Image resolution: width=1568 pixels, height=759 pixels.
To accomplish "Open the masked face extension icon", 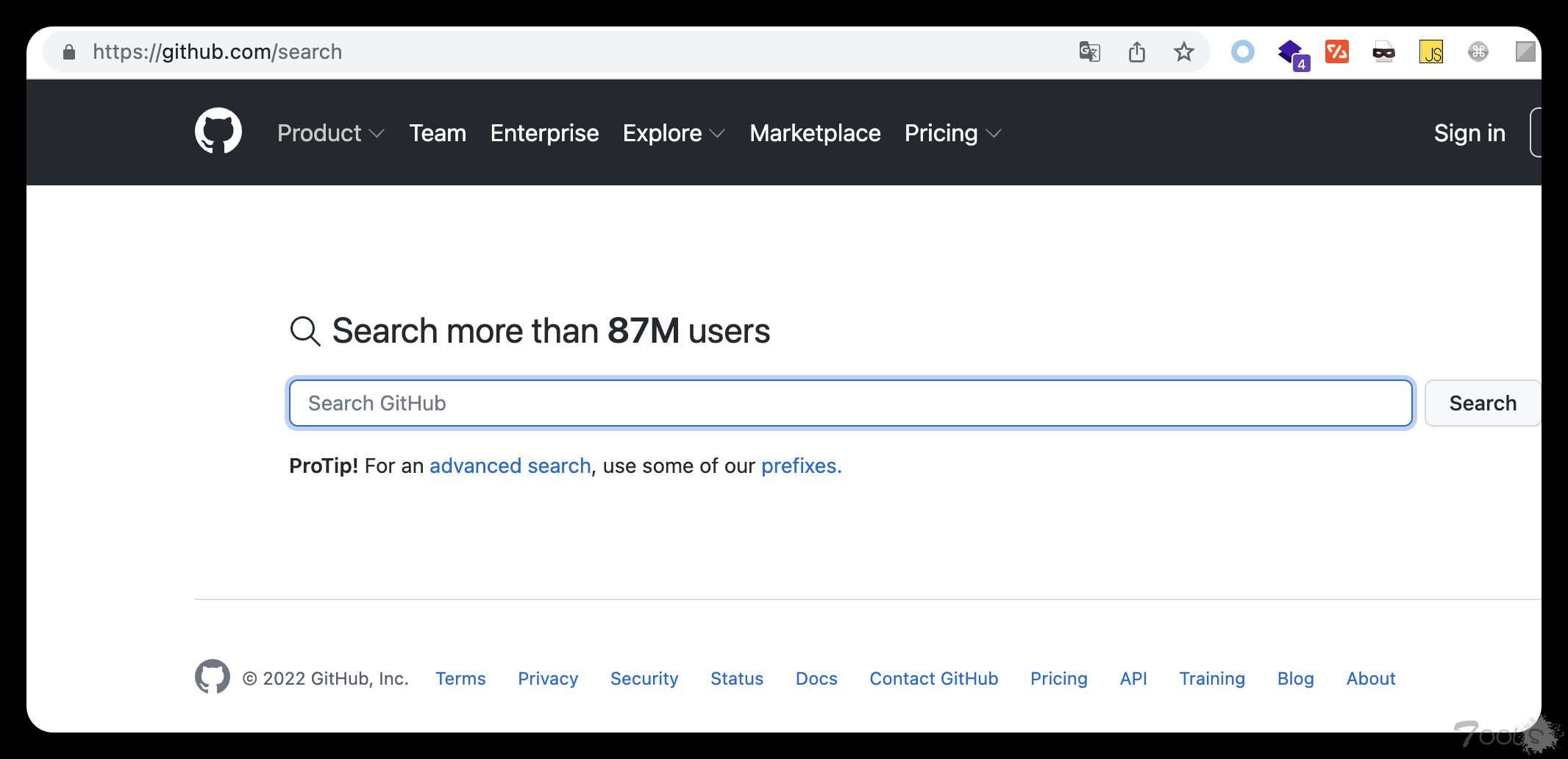I will click(x=1384, y=51).
